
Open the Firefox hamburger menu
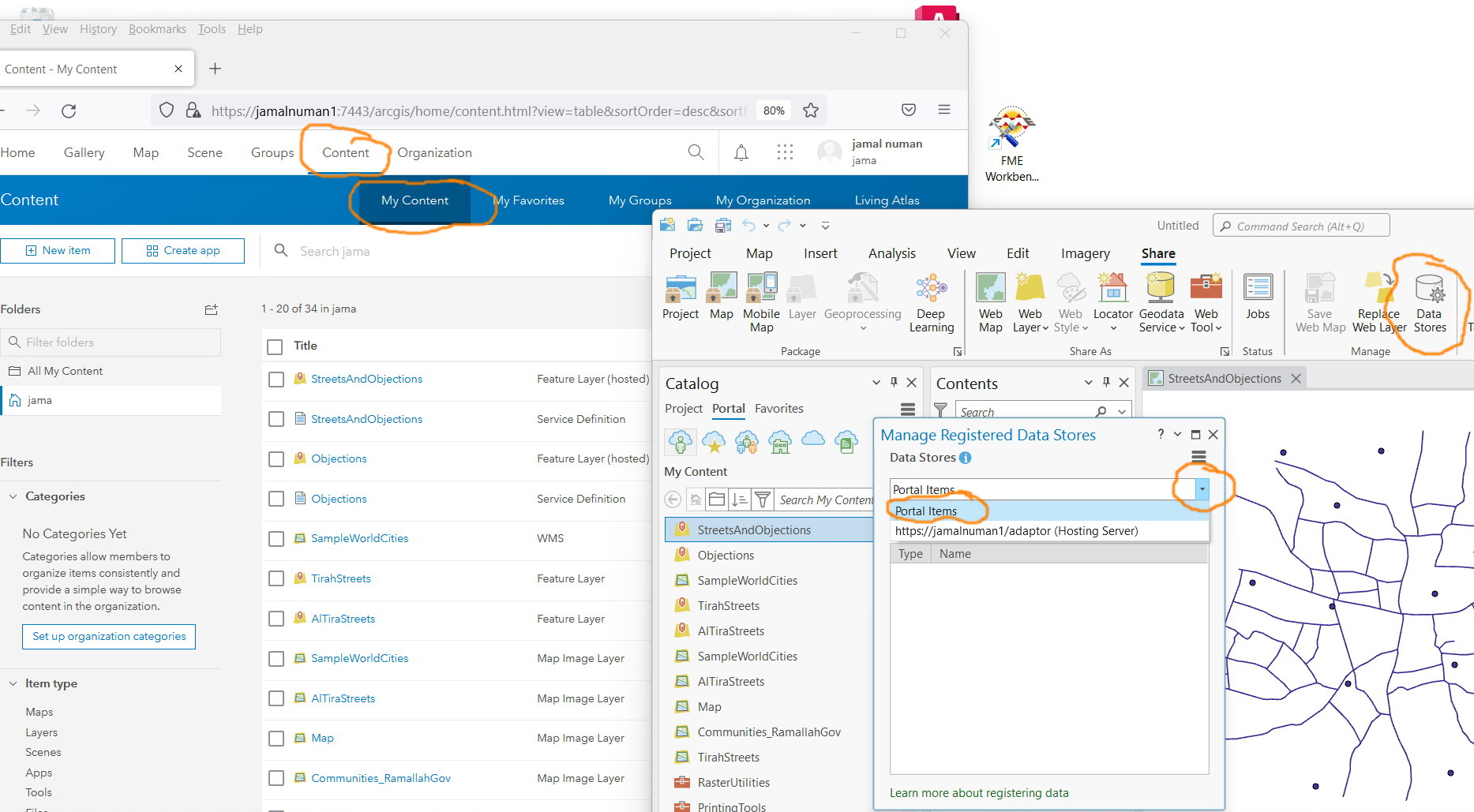click(944, 110)
